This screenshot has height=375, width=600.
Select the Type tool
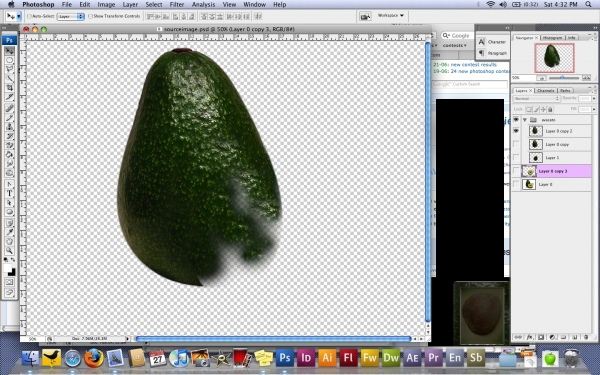[x=10, y=194]
